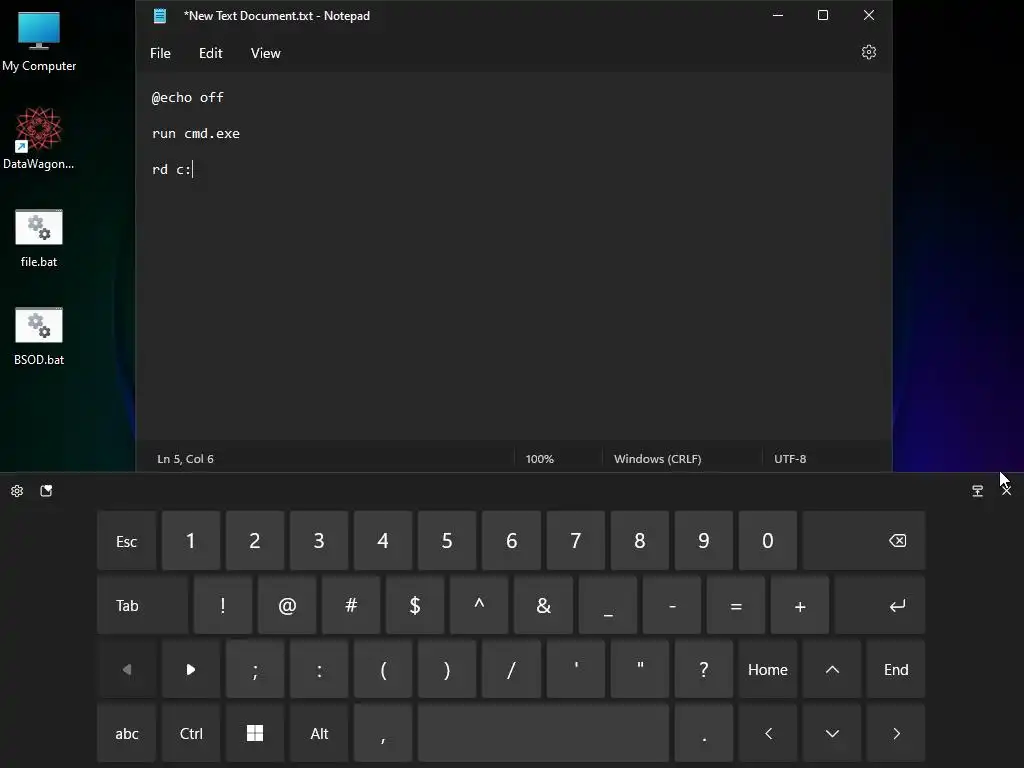Screen dimensions: 1024x768
Task: Switch keyboard to abc letters layout
Action: (127, 733)
